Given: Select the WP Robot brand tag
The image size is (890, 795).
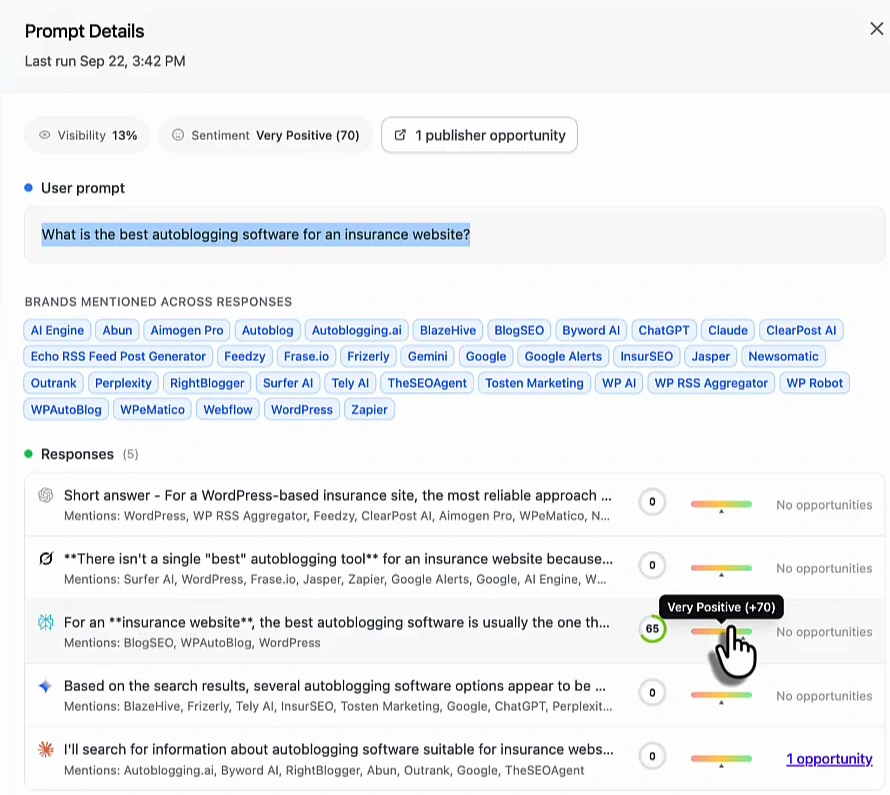Looking at the screenshot, I should click(x=815, y=383).
